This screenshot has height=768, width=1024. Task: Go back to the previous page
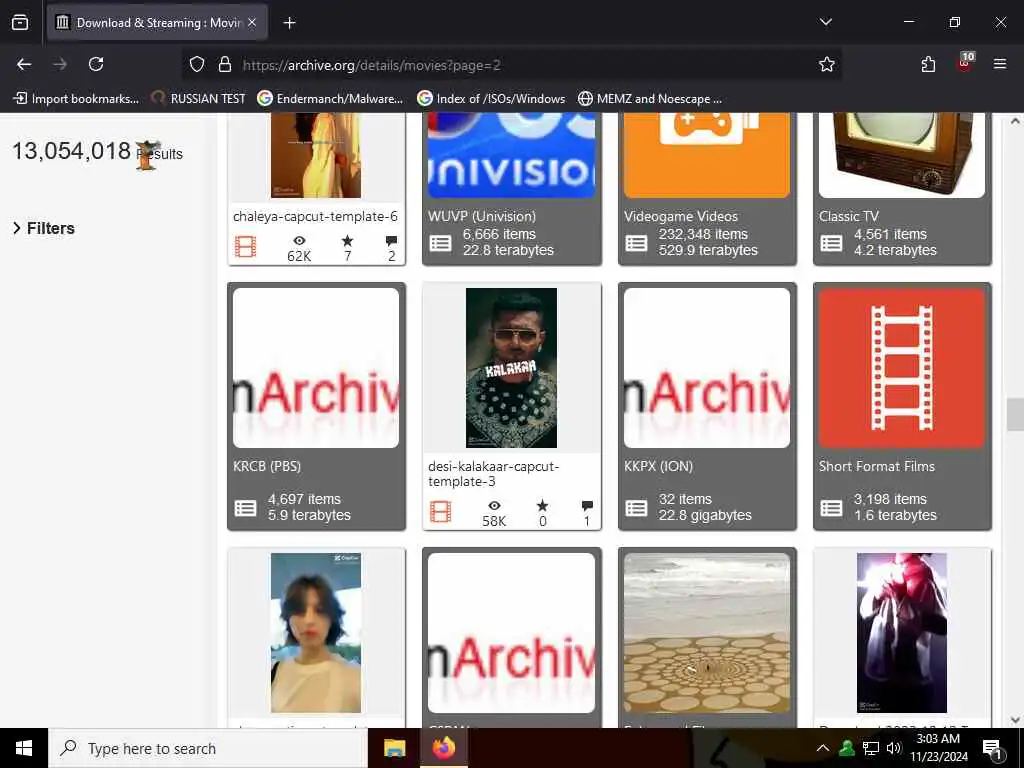[24, 64]
